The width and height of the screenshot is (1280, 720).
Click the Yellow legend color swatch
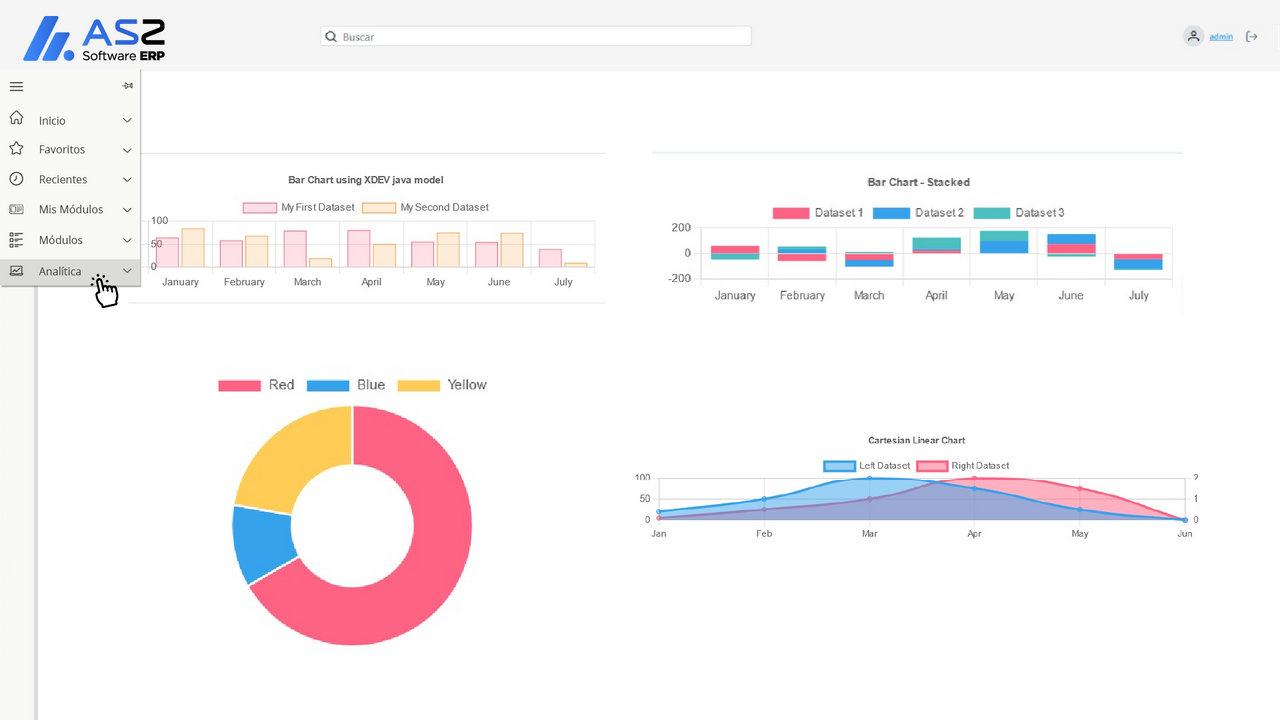pyautogui.click(x=418, y=386)
